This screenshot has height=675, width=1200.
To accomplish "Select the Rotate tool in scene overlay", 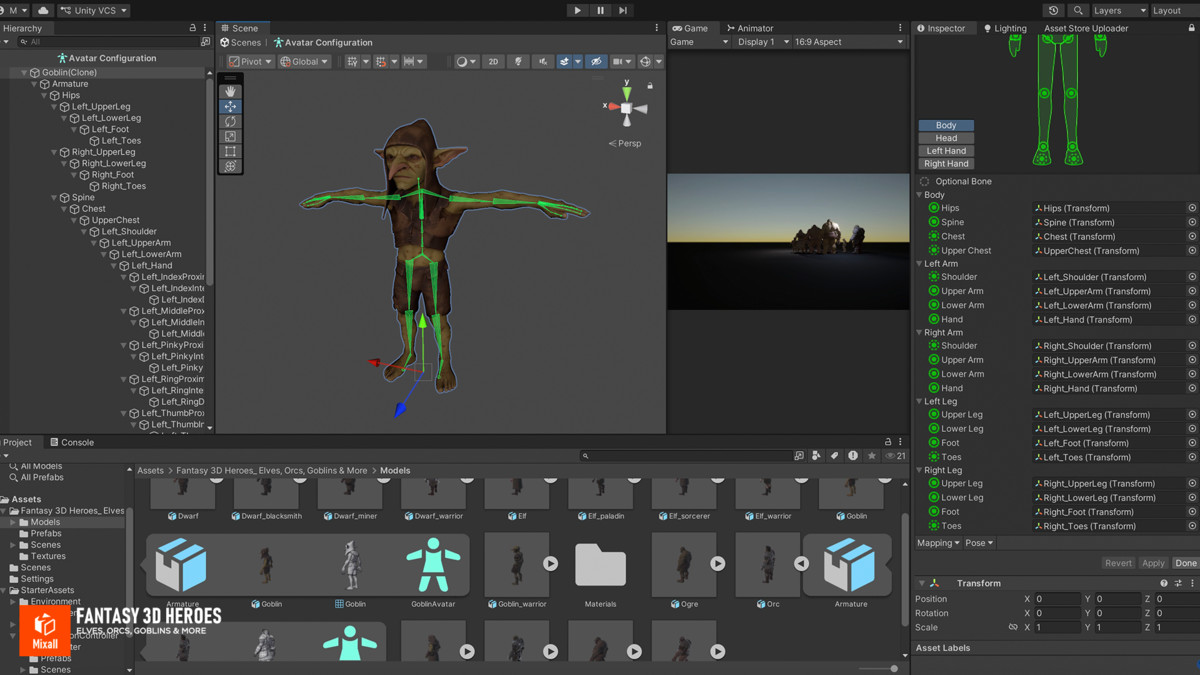I will 230,121.
